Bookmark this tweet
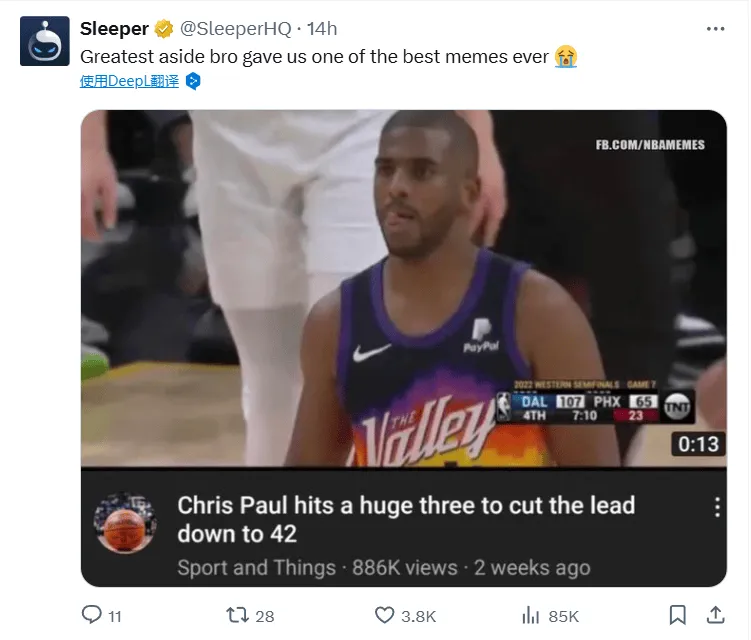The image size is (751, 640). [x=677, y=615]
